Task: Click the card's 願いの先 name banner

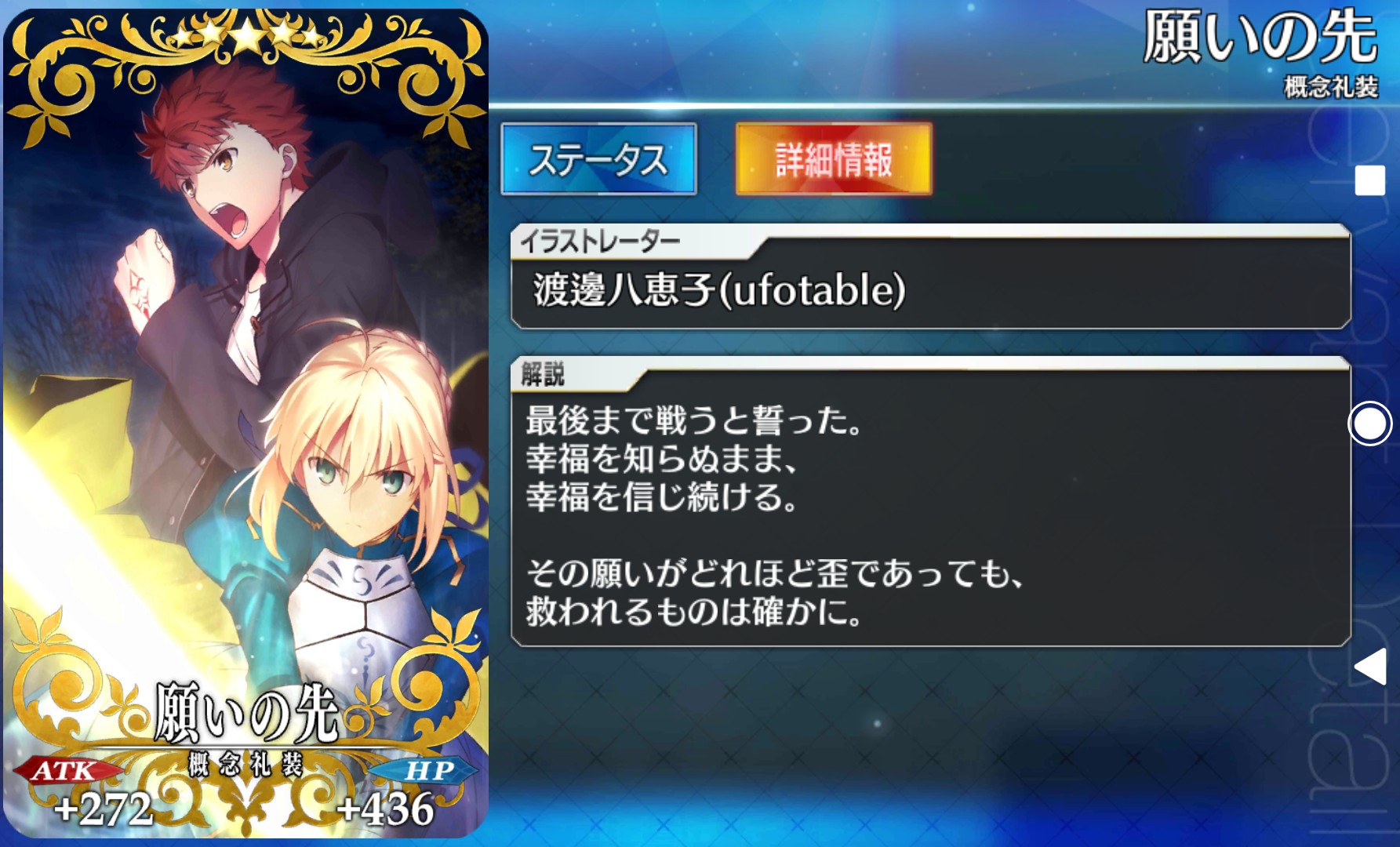Action: (x=246, y=712)
